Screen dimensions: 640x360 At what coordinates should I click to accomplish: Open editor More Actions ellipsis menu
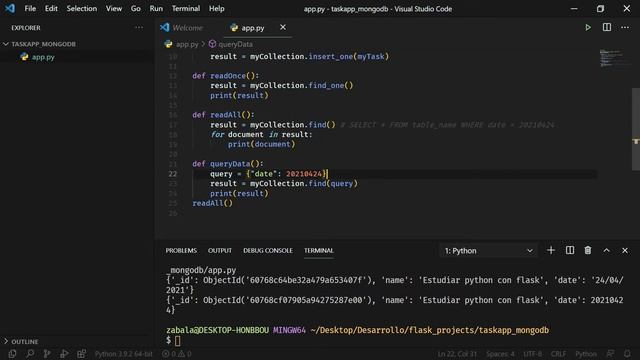click(625, 27)
